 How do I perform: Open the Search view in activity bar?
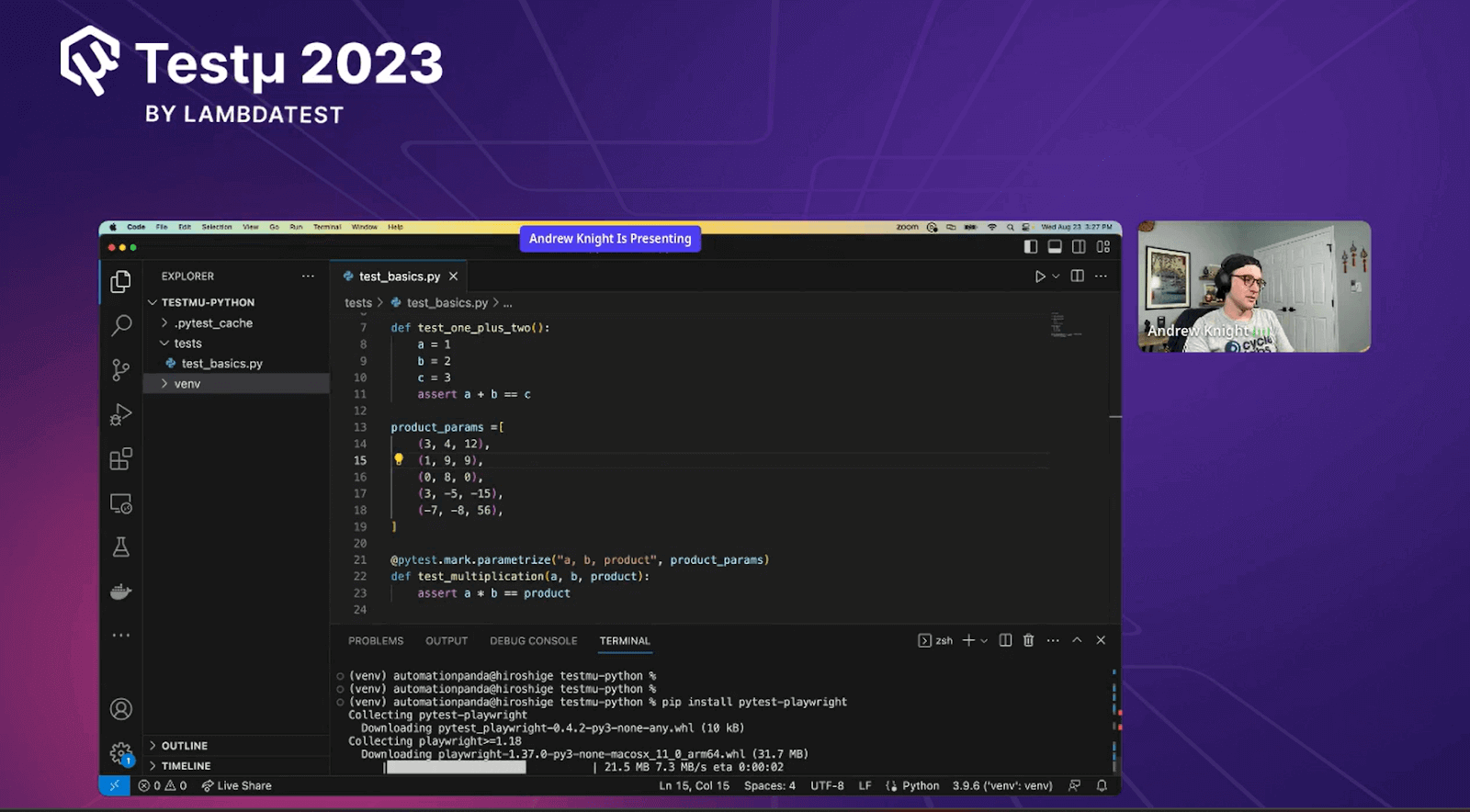[120, 325]
